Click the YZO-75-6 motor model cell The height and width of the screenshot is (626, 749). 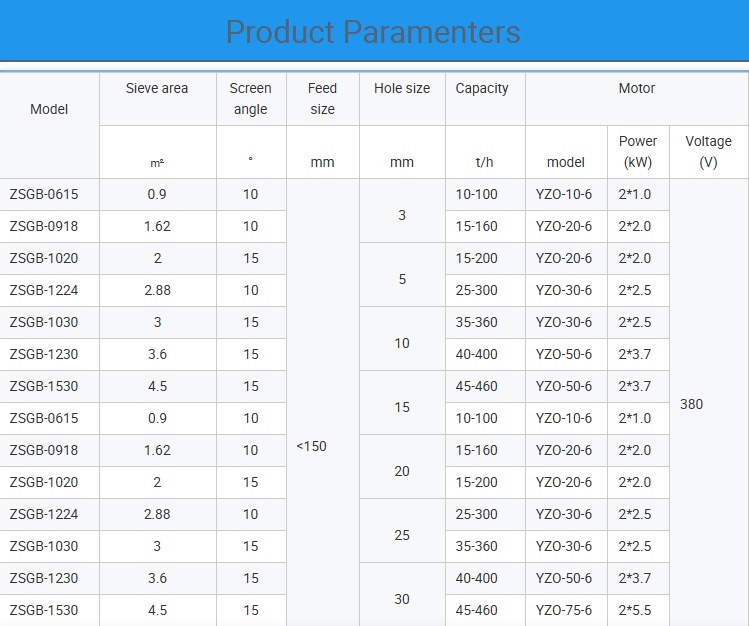click(x=564, y=610)
